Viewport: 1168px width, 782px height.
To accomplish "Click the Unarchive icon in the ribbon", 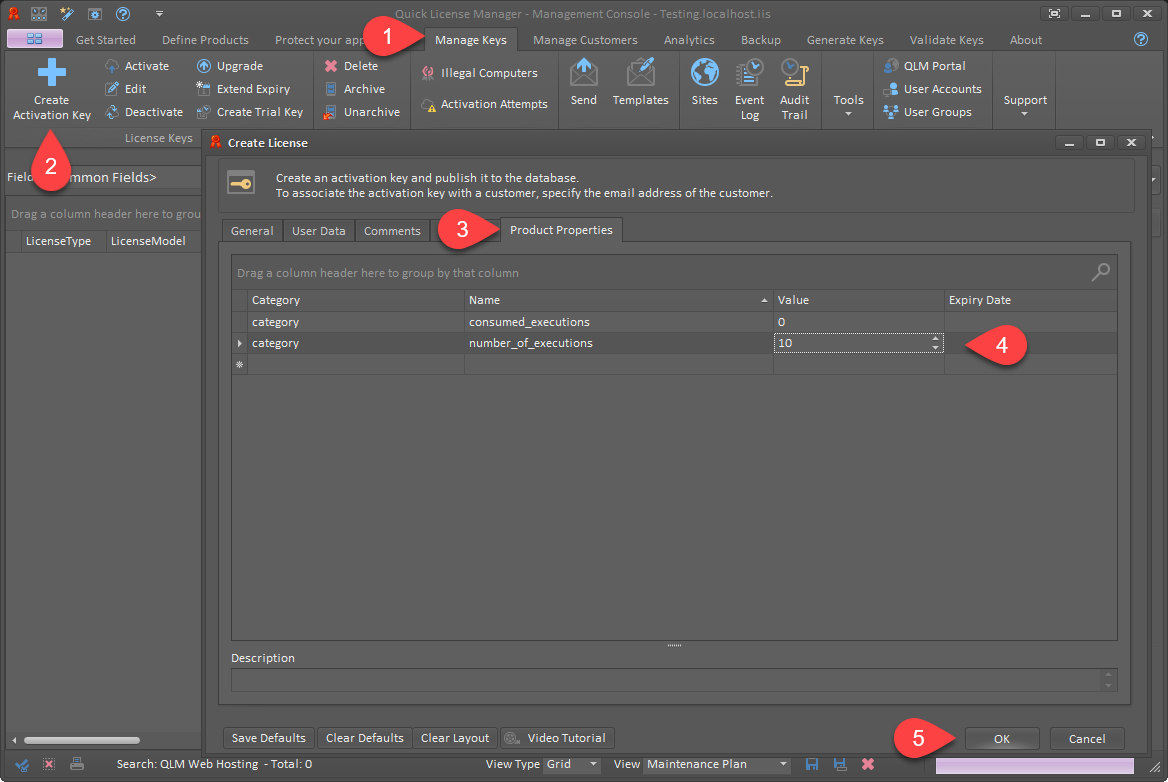I will 331,112.
